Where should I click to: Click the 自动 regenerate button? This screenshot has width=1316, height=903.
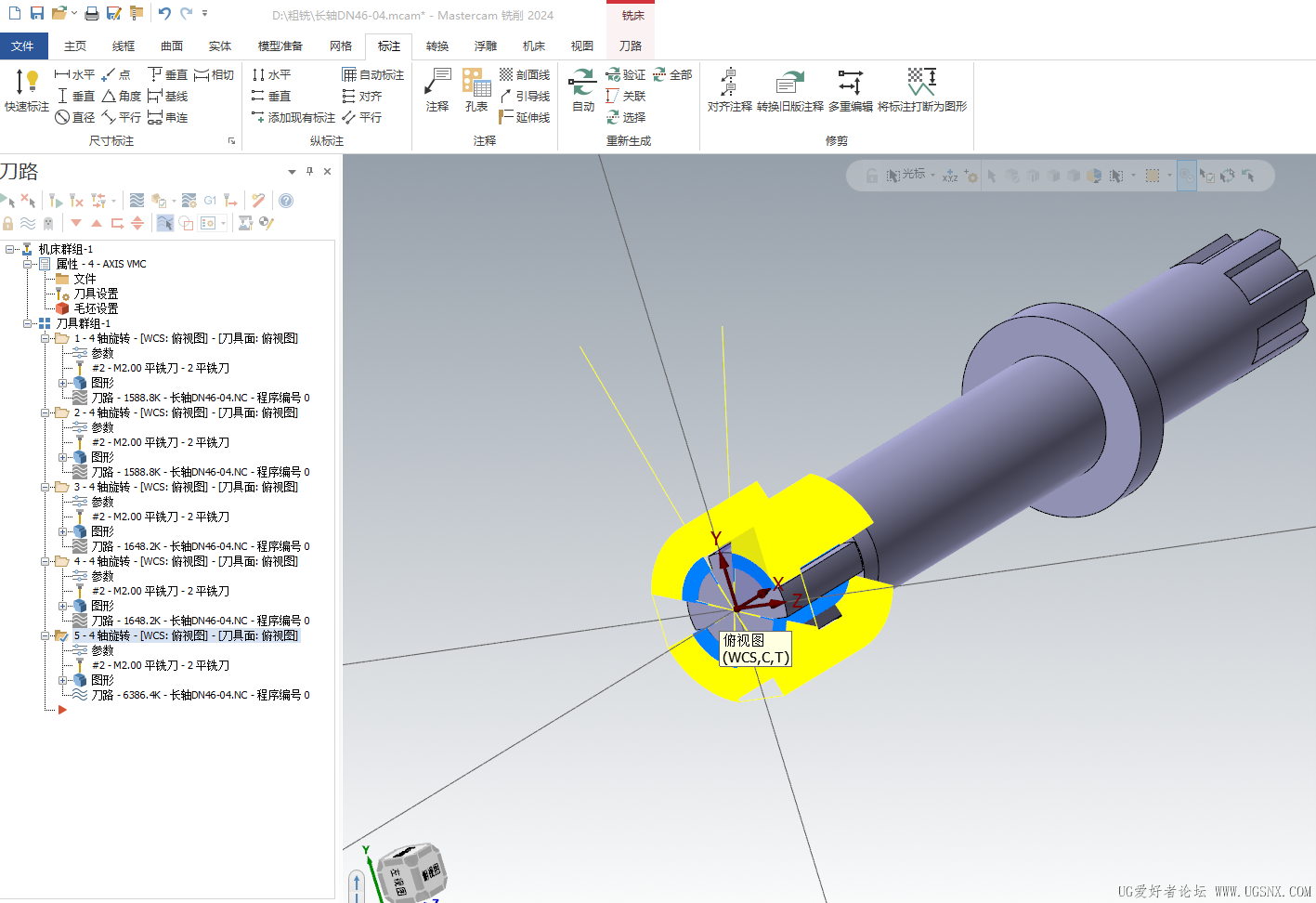(583, 91)
